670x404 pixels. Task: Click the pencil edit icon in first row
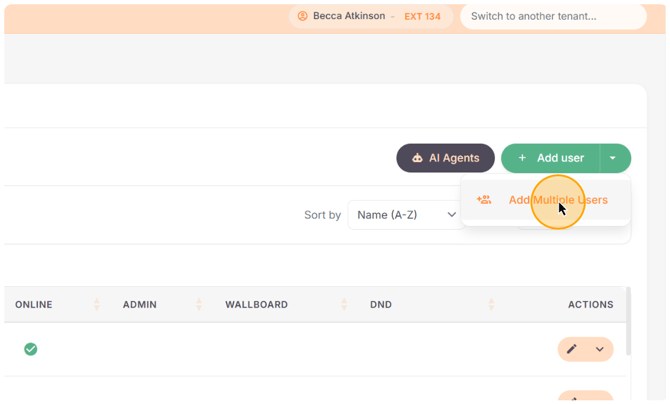(x=571, y=349)
